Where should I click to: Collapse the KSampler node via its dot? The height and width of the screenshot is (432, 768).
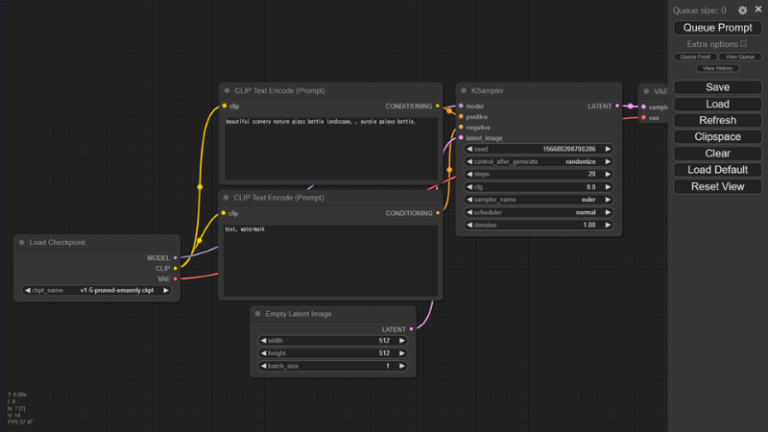click(x=463, y=91)
